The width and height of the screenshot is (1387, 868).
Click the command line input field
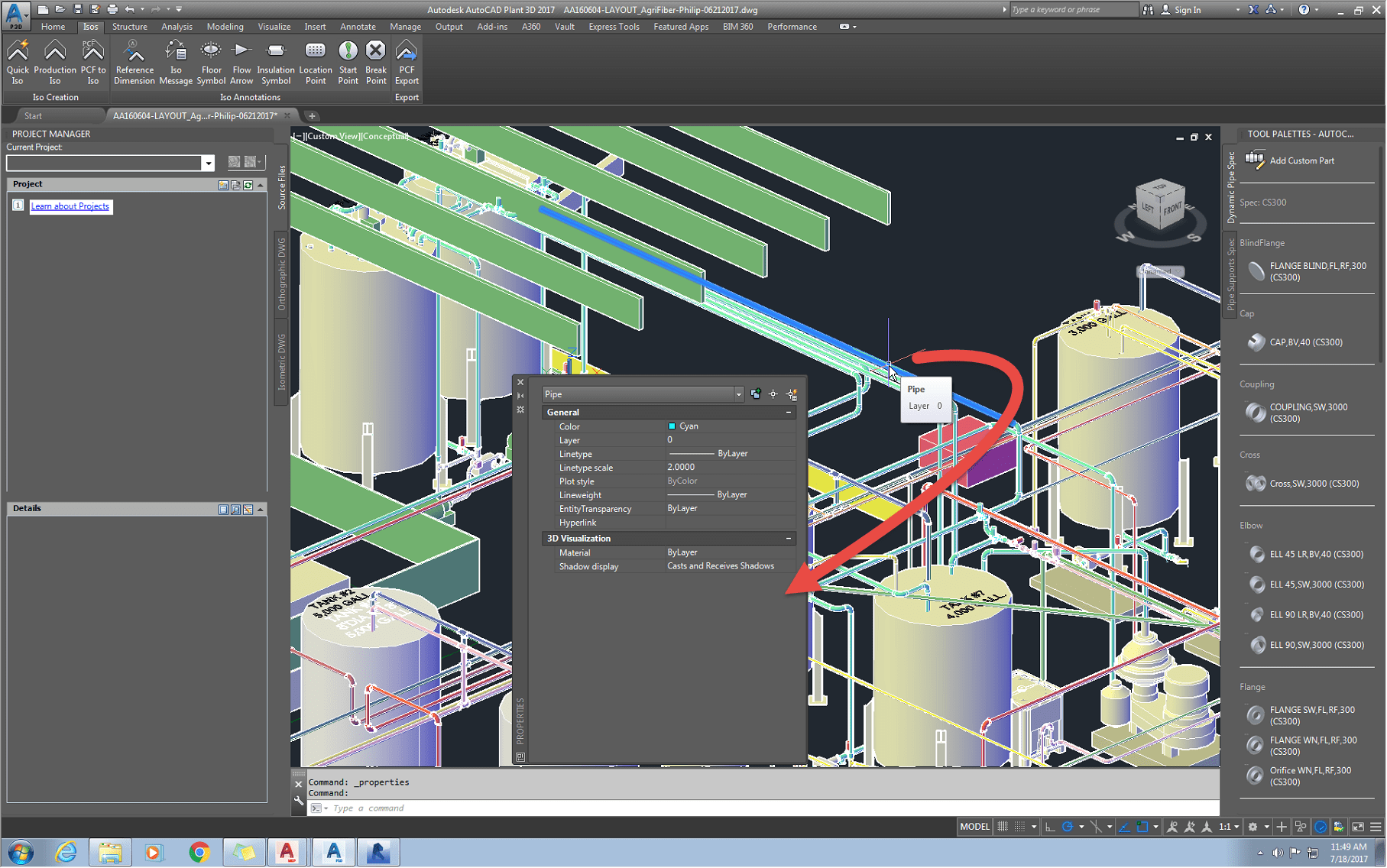click(x=764, y=808)
